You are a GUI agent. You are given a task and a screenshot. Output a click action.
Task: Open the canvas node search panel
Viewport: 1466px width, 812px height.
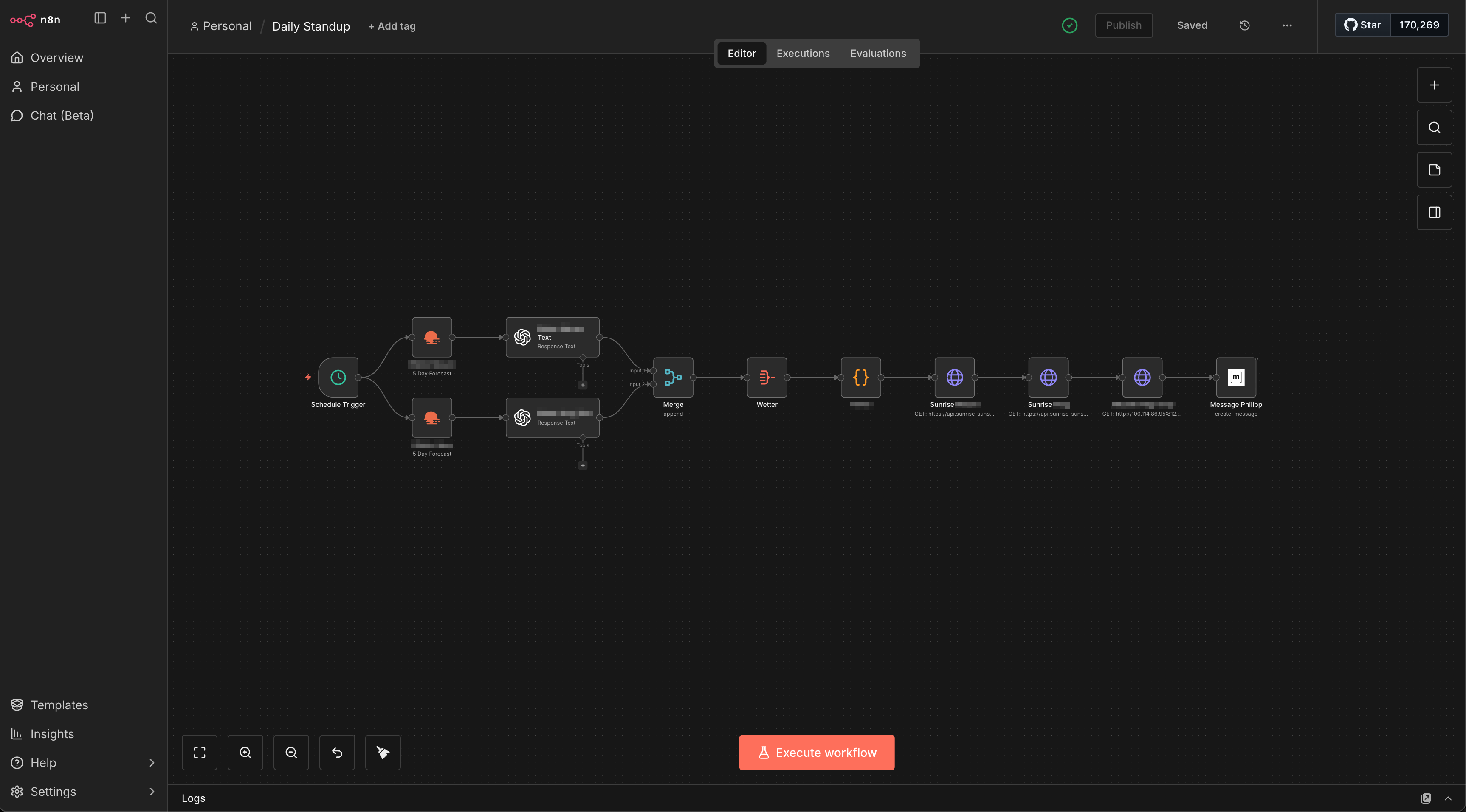(1434, 127)
